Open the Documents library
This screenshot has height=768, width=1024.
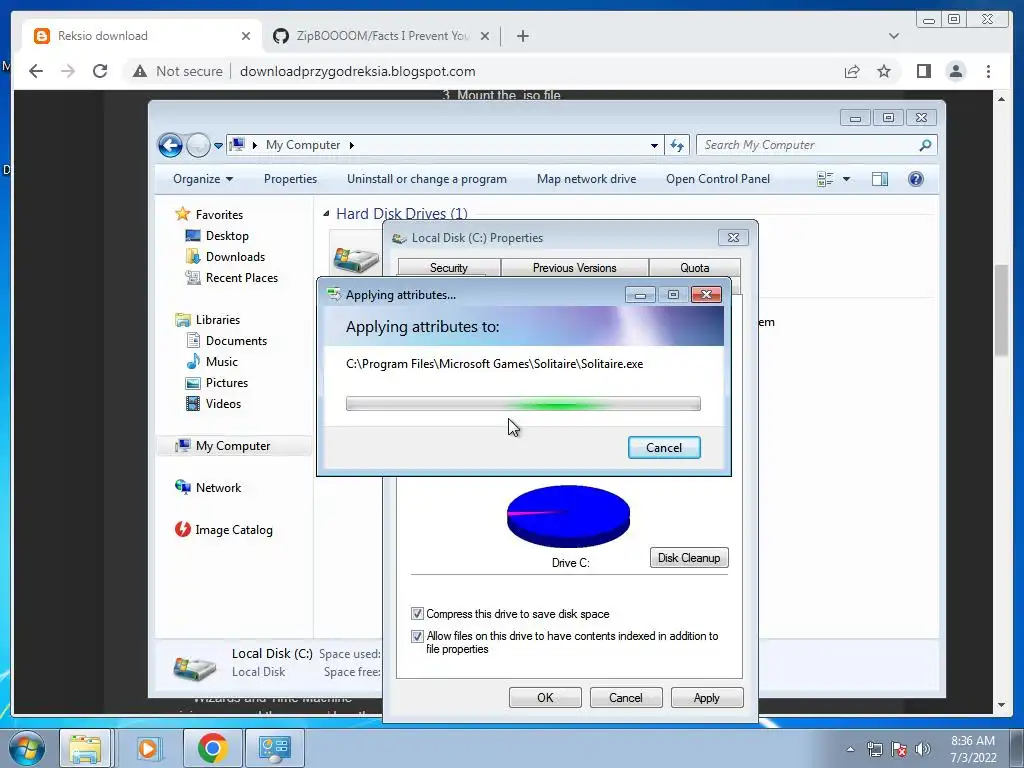point(236,340)
